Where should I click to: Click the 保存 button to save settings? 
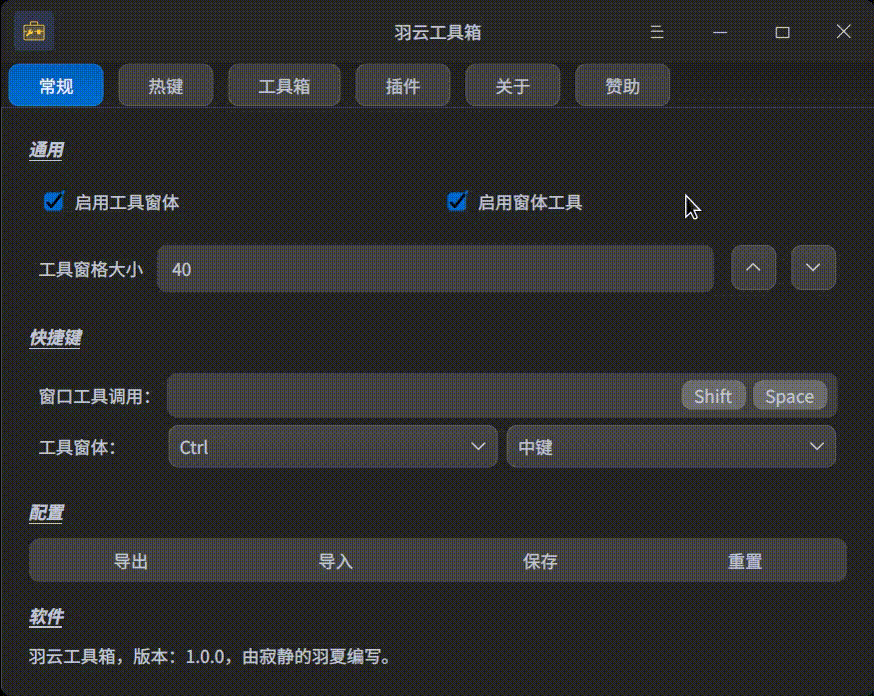click(541, 561)
